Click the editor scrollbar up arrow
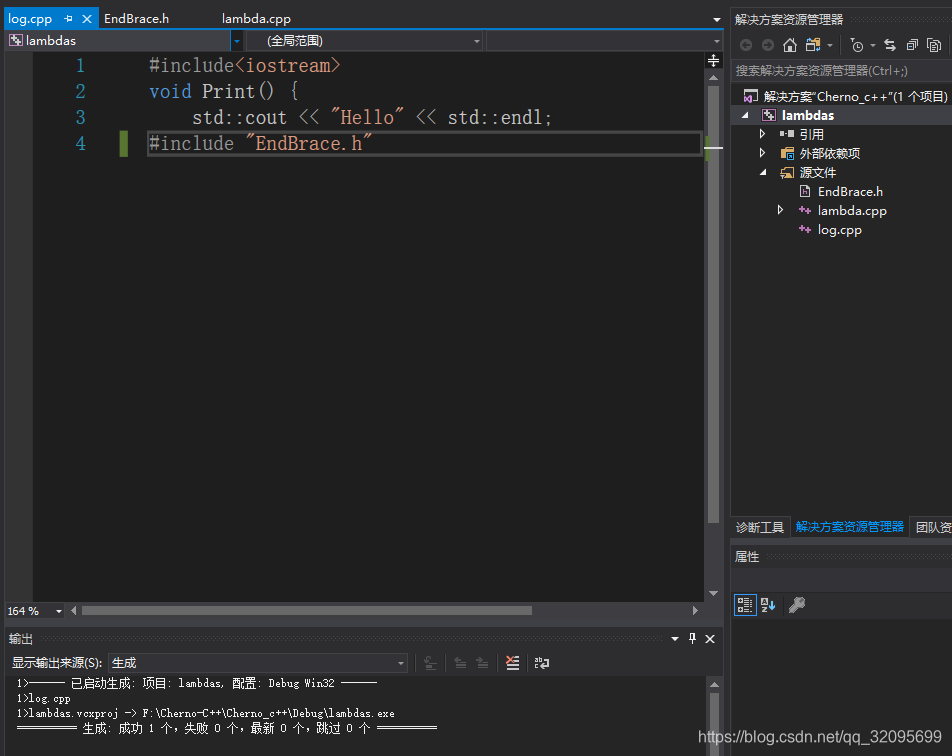952x756 pixels. tap(713, 78)
